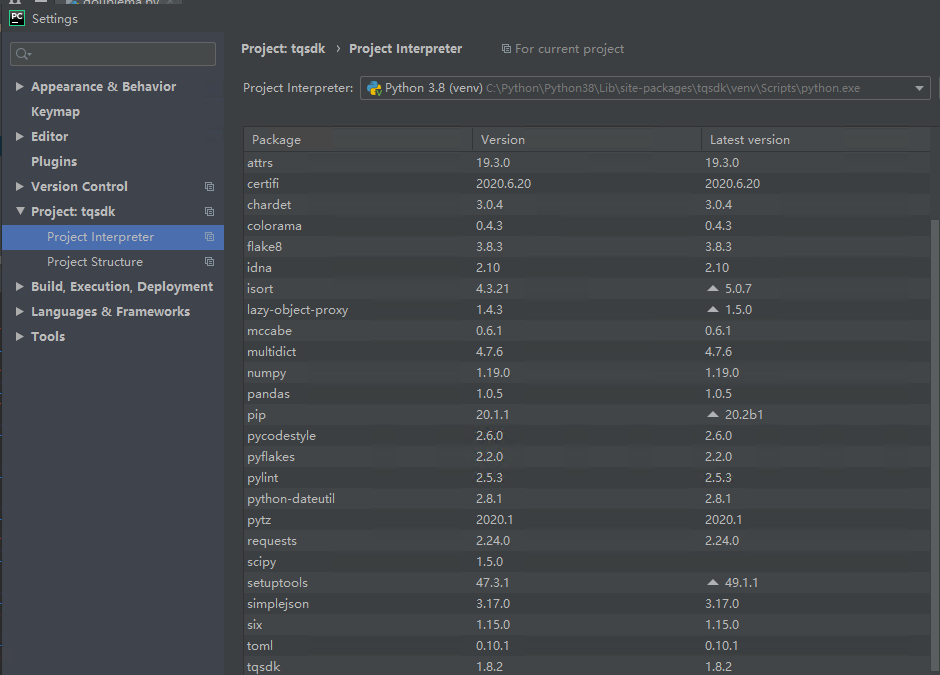Expand Build, Execution, Deployment arrow
The height and width of the screenshot is (675, 940).
click(x=20, y=287)
